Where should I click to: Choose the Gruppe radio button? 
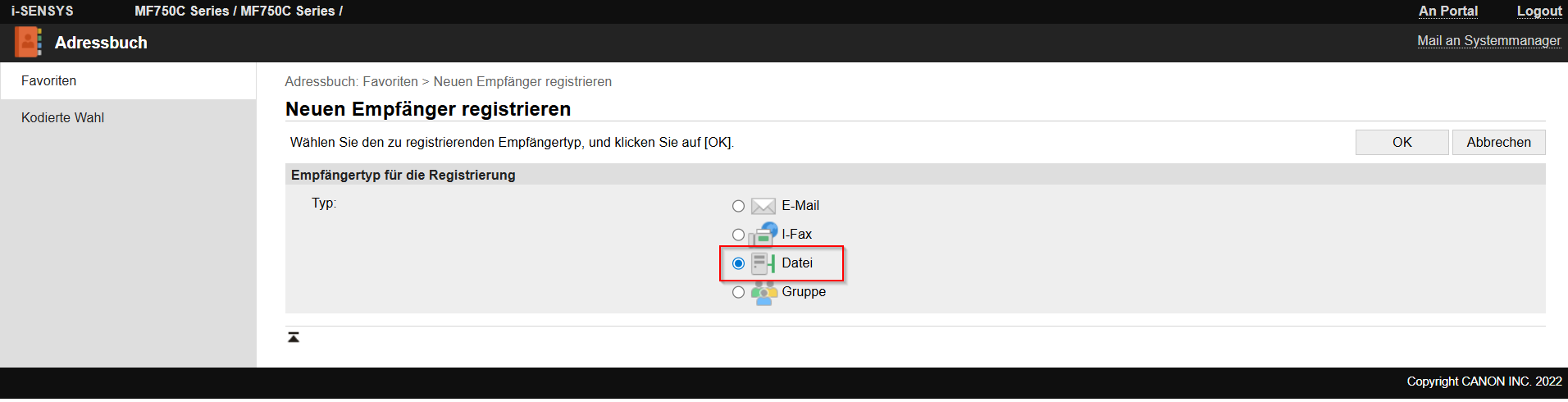(x=738, y=292)
